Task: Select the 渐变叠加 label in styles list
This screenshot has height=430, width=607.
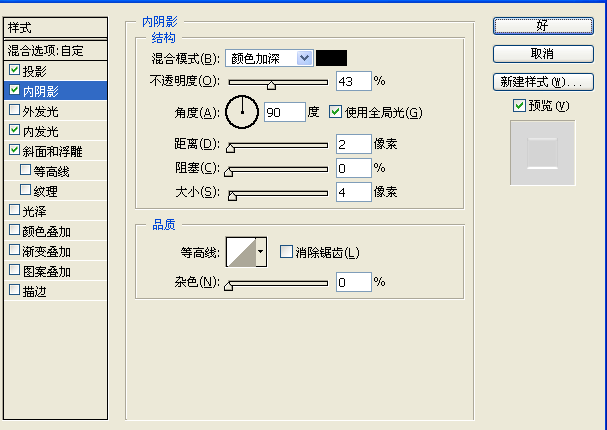Action: pyautogui.click(x=46, y=252)
